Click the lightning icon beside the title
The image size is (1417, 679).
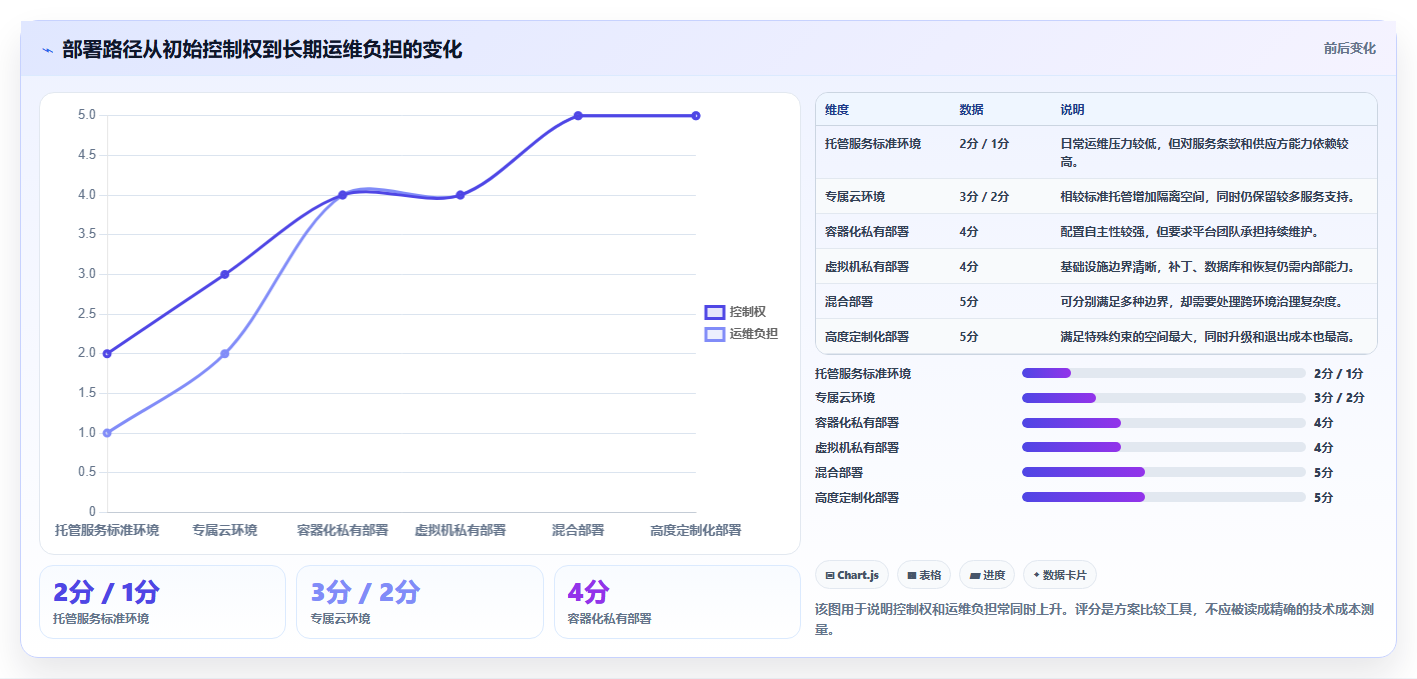[47, 50]
